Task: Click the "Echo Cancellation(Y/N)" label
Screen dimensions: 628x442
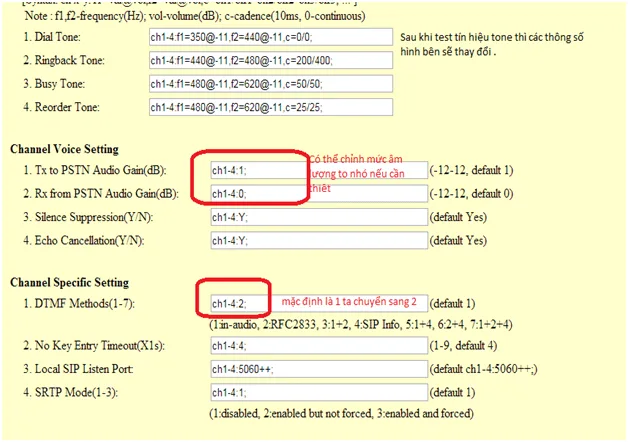Action: [x=89, y=241]
